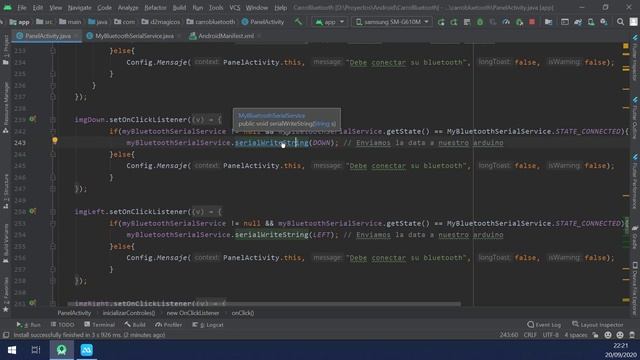Open the AVD Manager icon
This screenshot has width=640, height=360.
click(591, 22)
